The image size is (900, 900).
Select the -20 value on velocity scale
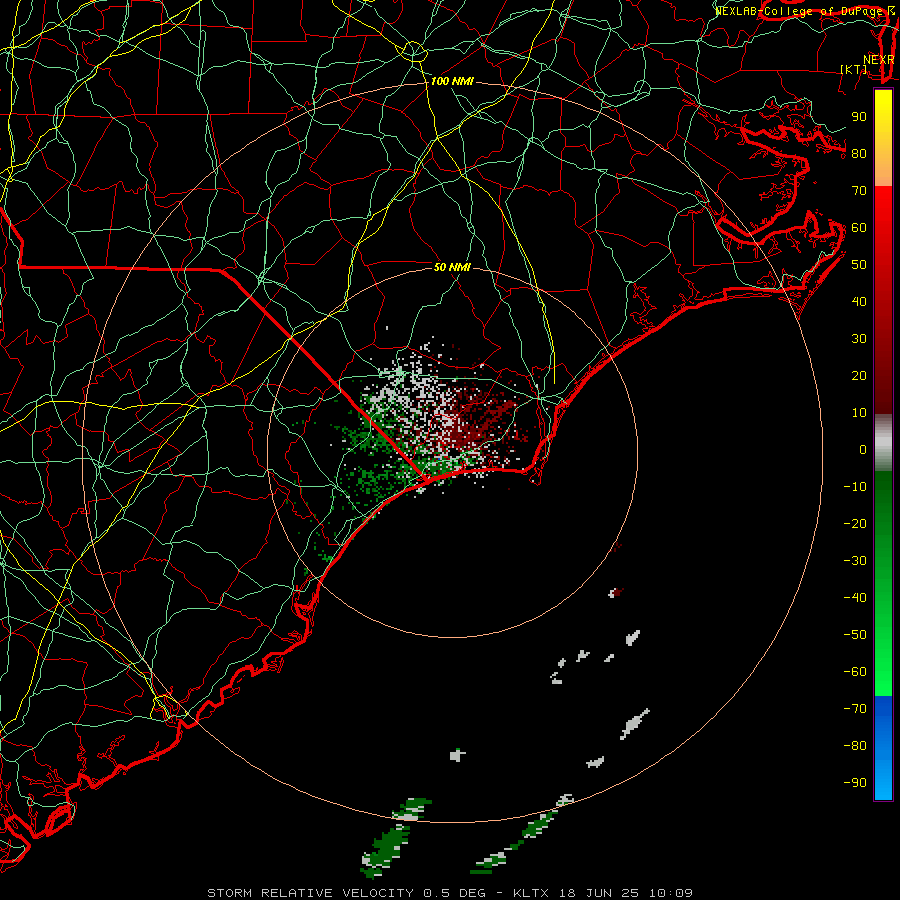[855, 524]
